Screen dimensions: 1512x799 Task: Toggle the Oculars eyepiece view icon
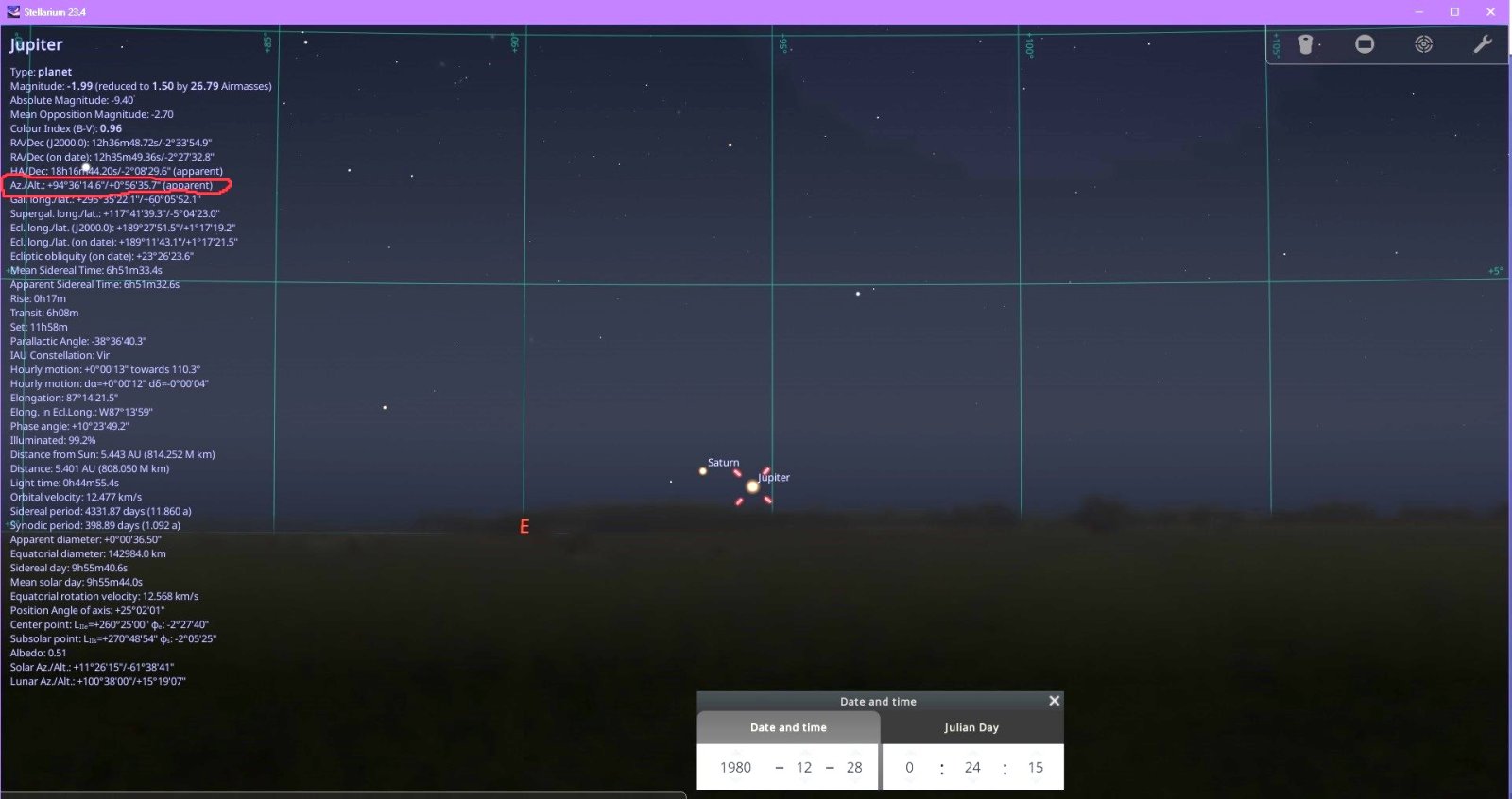[1306, 44]
